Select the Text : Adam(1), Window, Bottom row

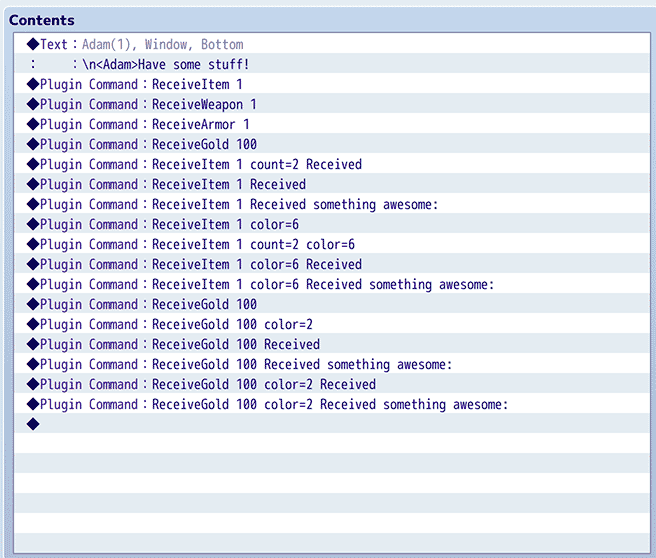(332, 44)
